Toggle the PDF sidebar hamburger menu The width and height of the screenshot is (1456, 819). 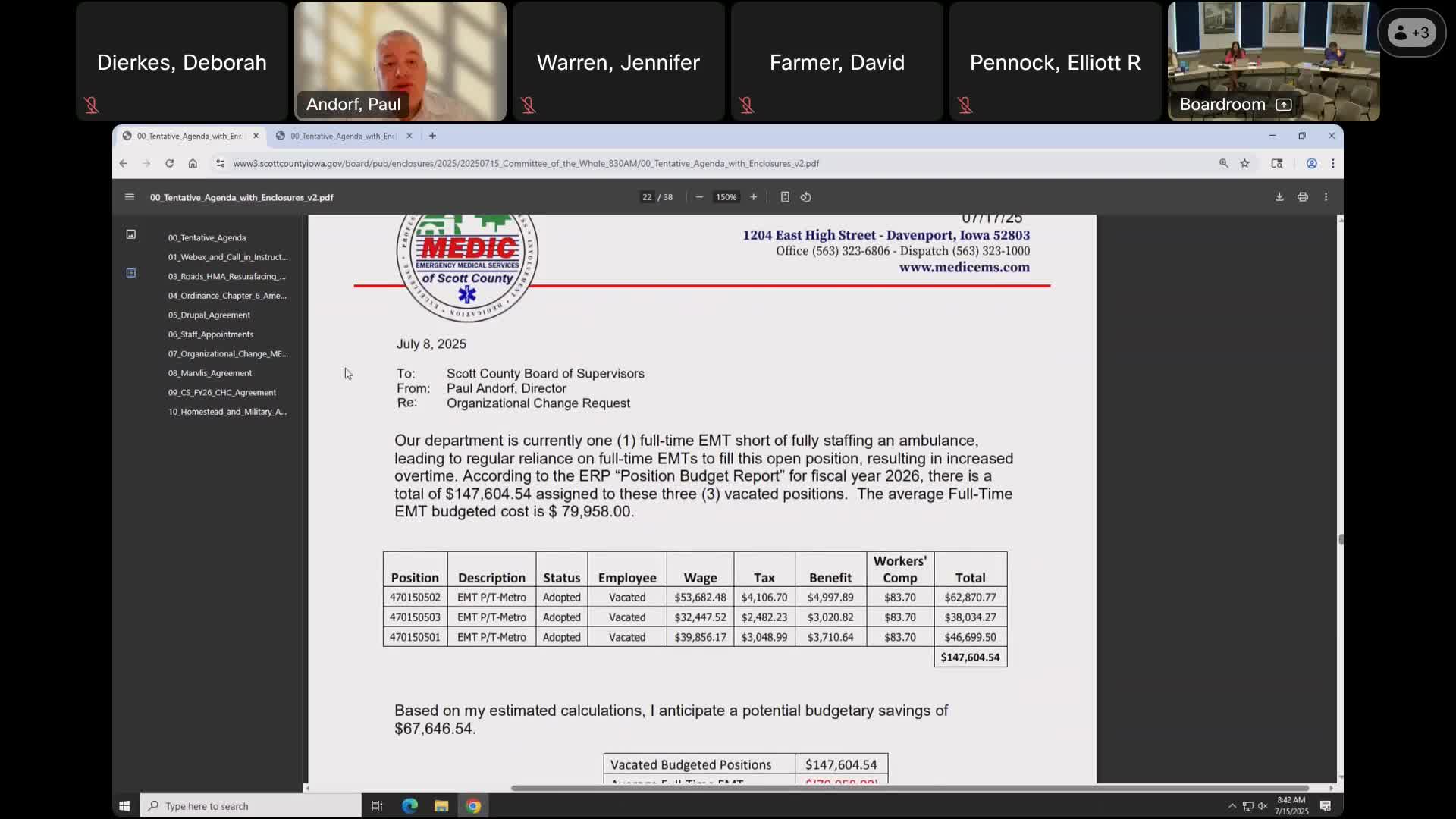130,197
